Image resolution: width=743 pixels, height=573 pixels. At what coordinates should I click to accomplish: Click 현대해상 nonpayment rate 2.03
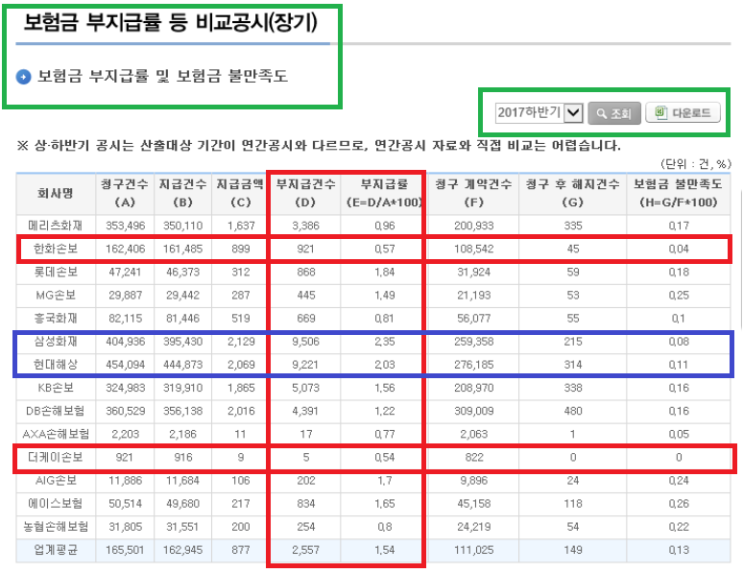point(384,364)
